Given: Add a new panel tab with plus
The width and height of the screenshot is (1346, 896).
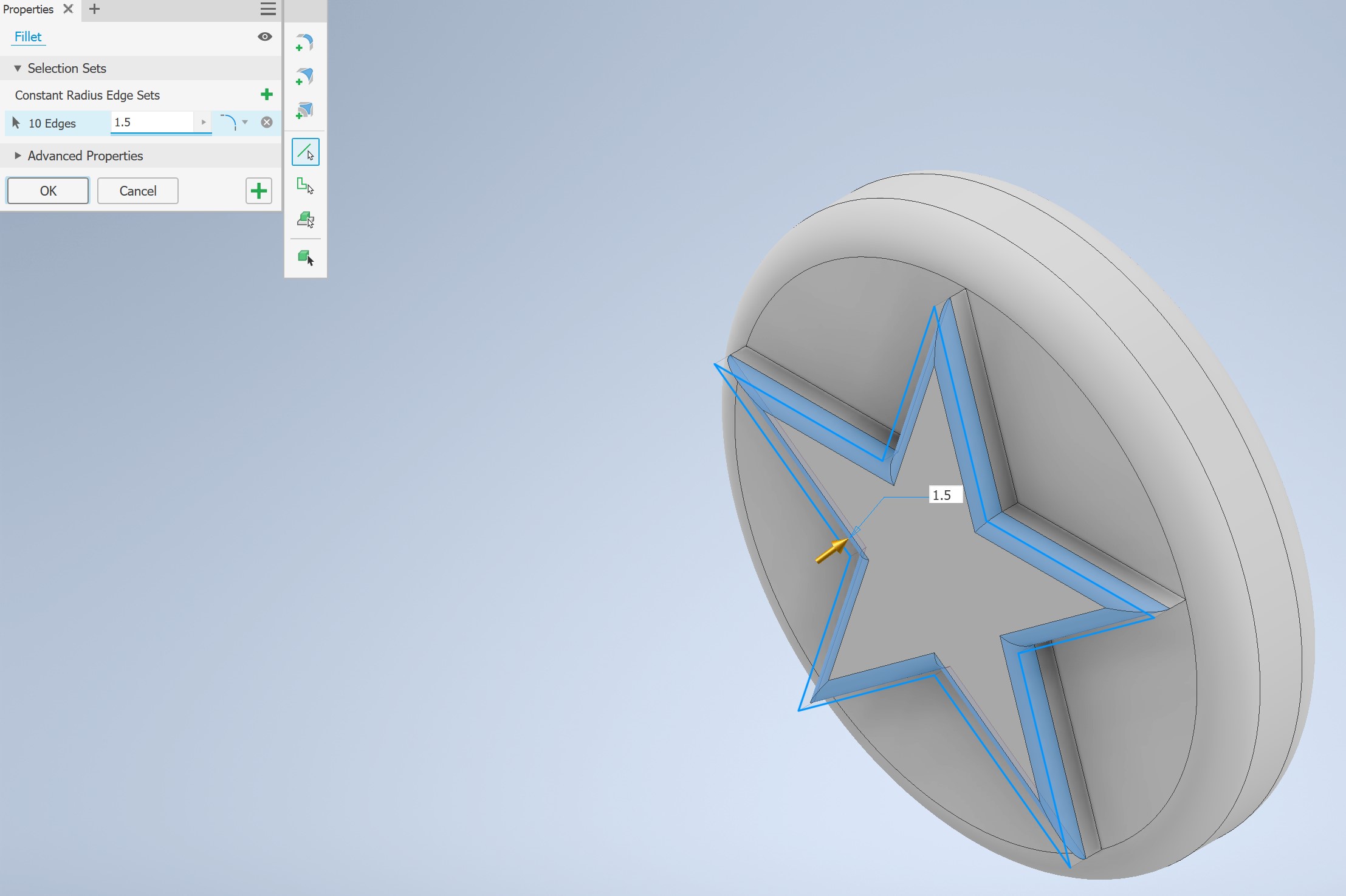Looking at the screenshot, I should 94,9.
